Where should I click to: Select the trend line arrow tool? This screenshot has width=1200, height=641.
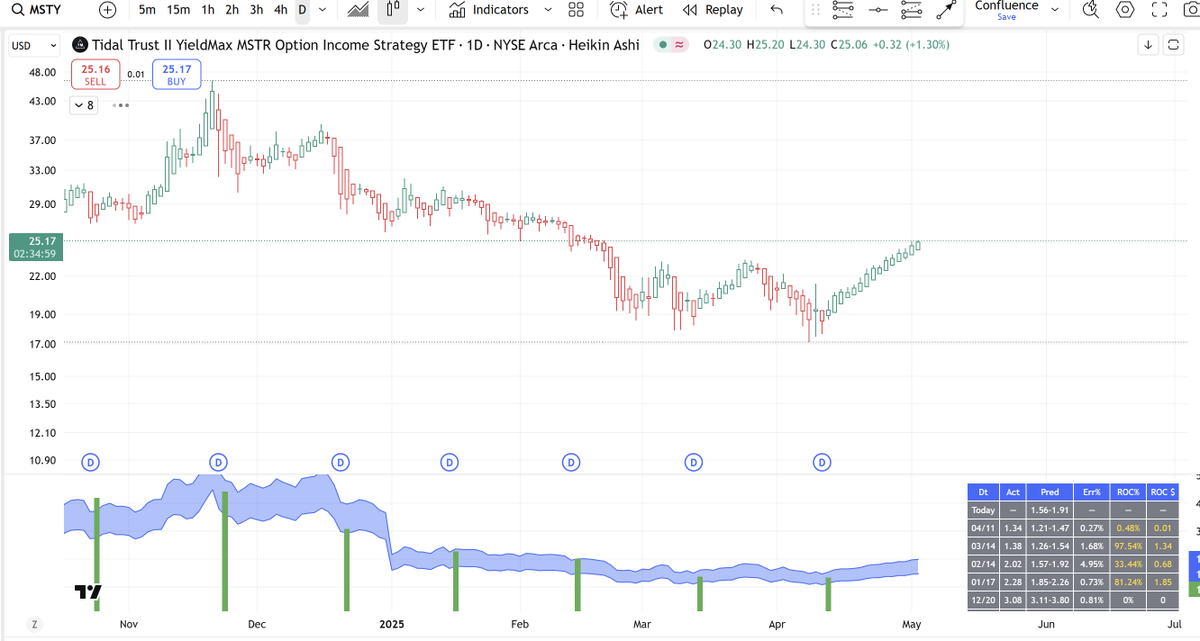click(x=945, y=10)
